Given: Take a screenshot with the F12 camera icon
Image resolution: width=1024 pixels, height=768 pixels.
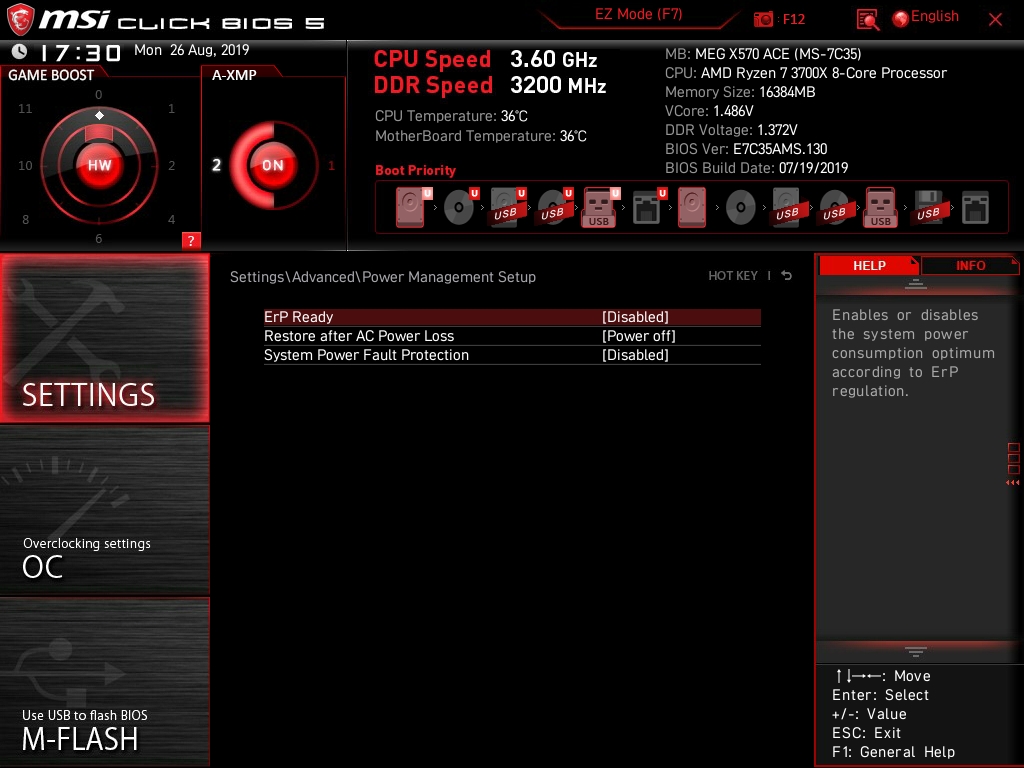Looking at the screenshot, I should [763, 19].
